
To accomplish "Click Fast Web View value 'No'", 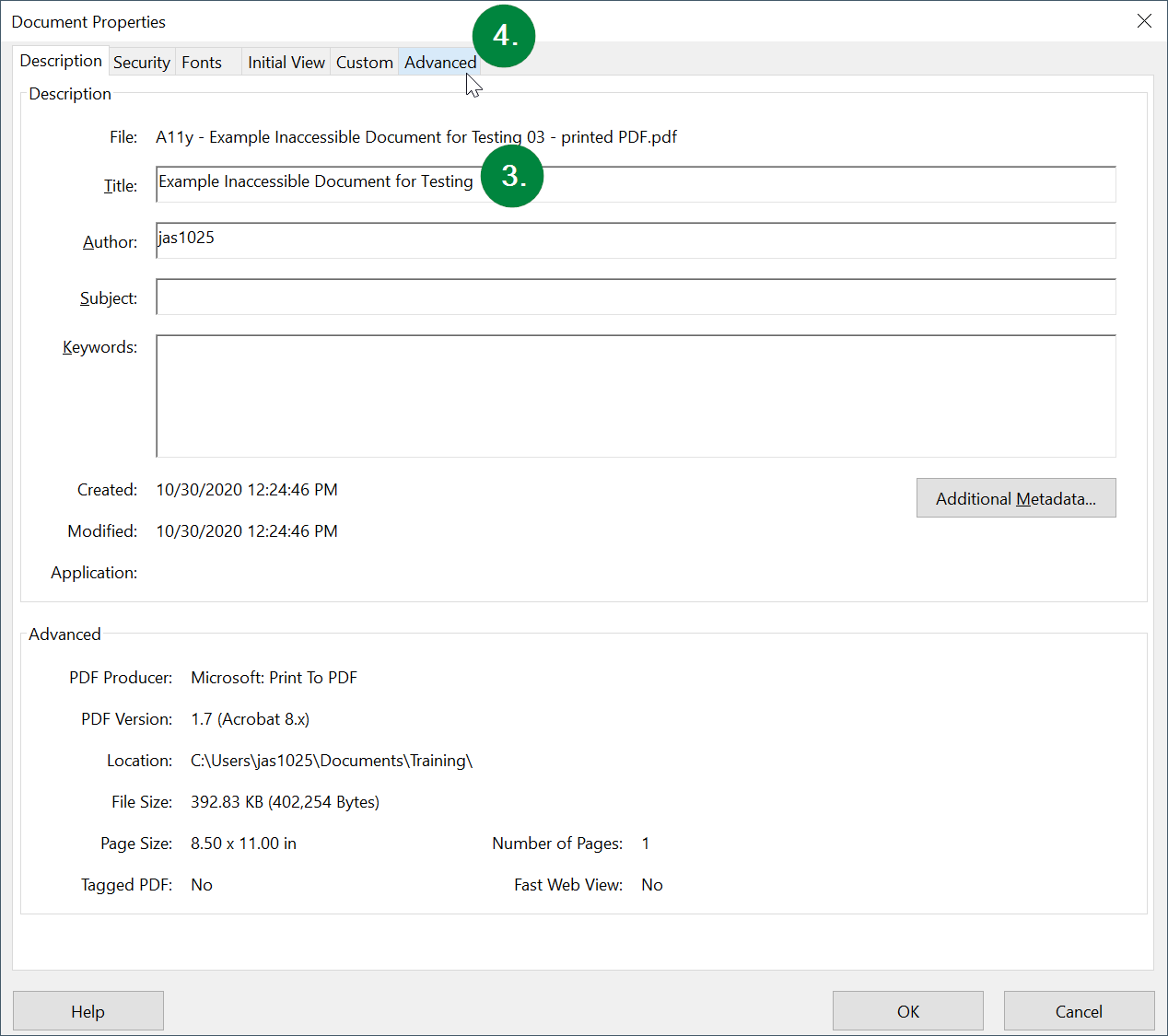I will click(652, 885).
